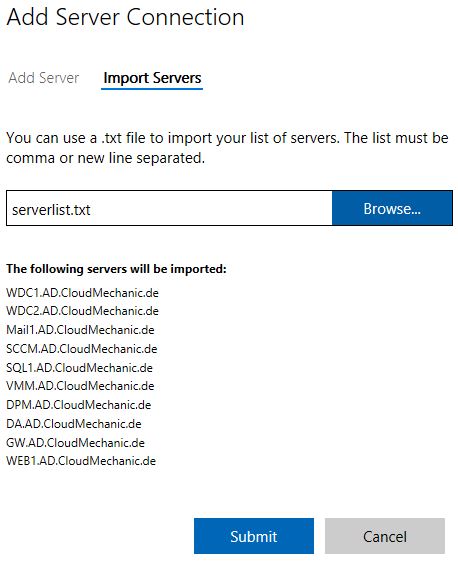Click WDC1.AD.CloudMechanic.de in the import list

click(82, 293)
